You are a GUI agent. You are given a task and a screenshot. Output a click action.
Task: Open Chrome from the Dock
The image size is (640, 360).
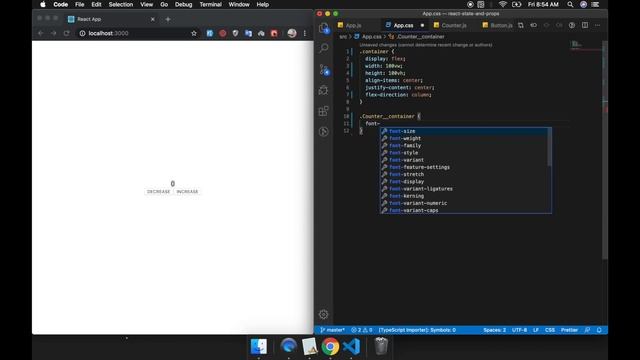point(330,347)
